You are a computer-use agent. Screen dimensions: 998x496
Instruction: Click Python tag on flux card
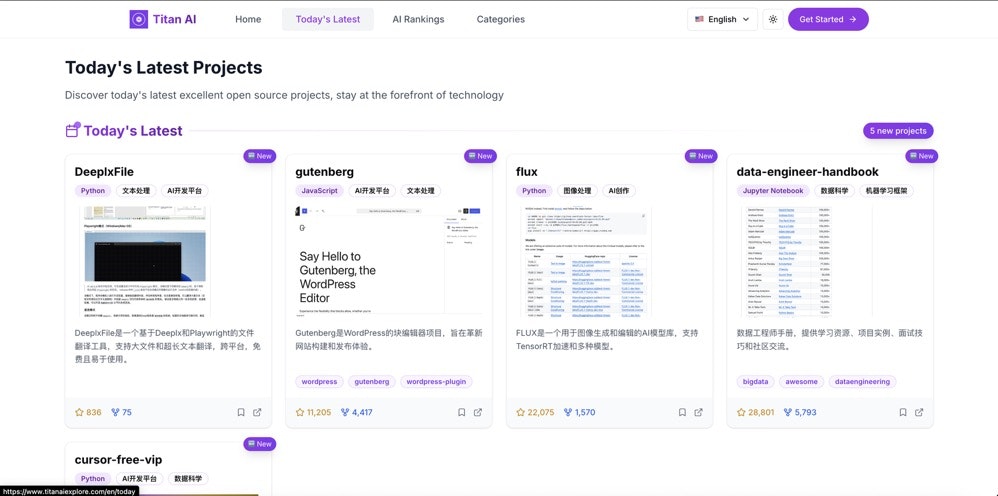534,191
